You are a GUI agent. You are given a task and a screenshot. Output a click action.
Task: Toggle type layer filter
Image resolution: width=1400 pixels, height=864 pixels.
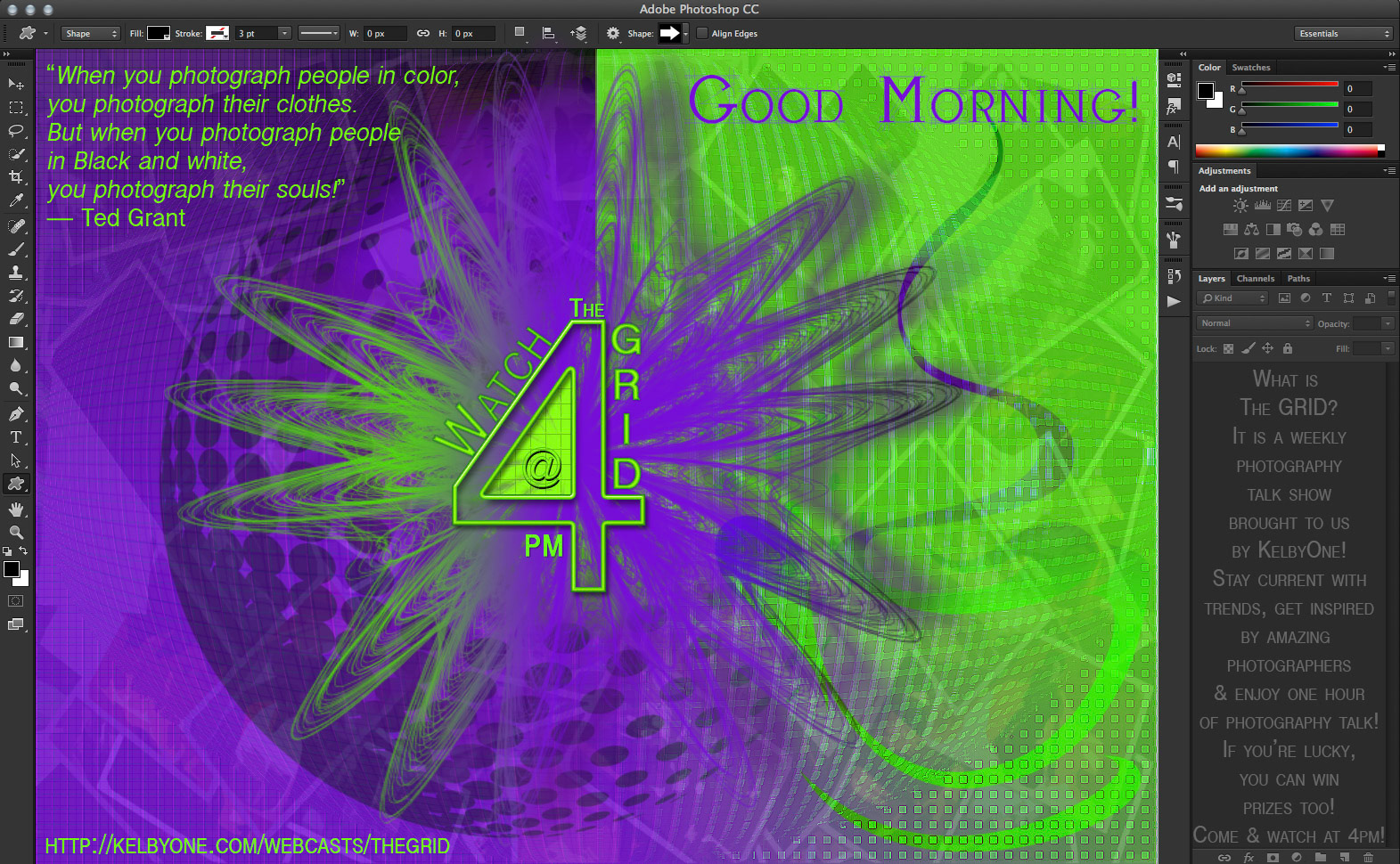(x=1327, y=298)
